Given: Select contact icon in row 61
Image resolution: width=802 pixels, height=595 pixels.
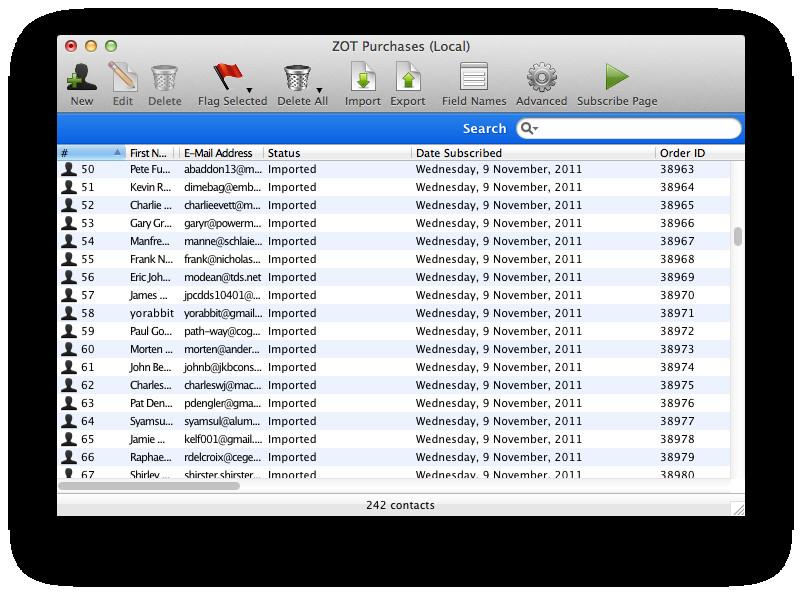Looking at the screenshot, I should tap(69, 367).
